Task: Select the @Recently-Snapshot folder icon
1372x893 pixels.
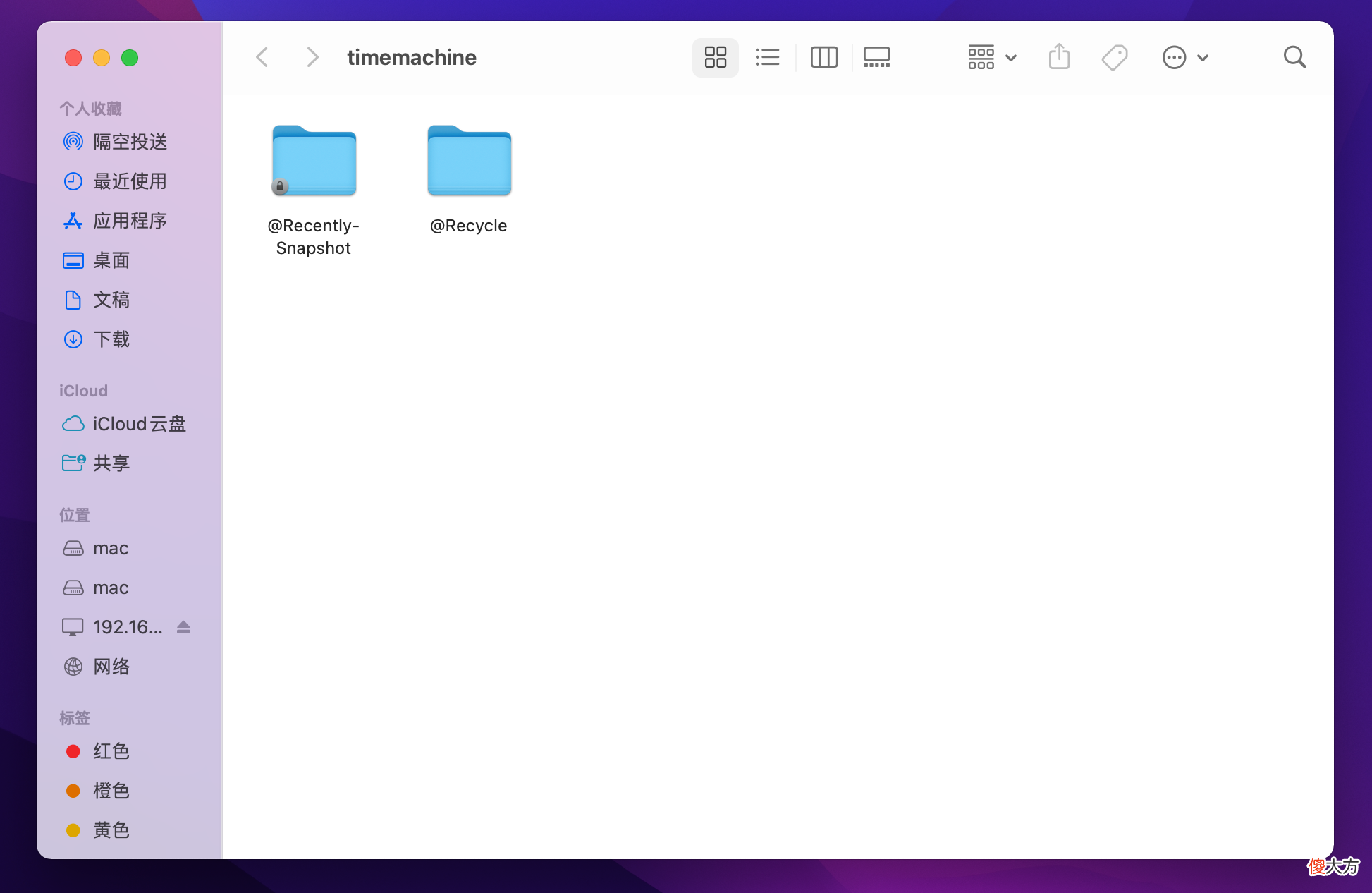Action: 314,161
